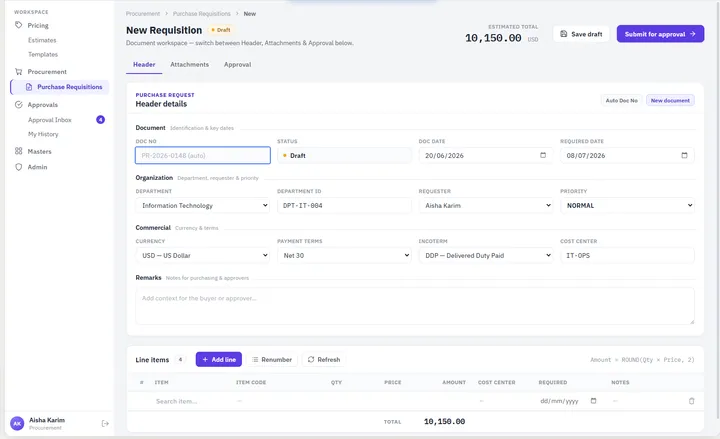Click the Refresh button

pos(324,360)
